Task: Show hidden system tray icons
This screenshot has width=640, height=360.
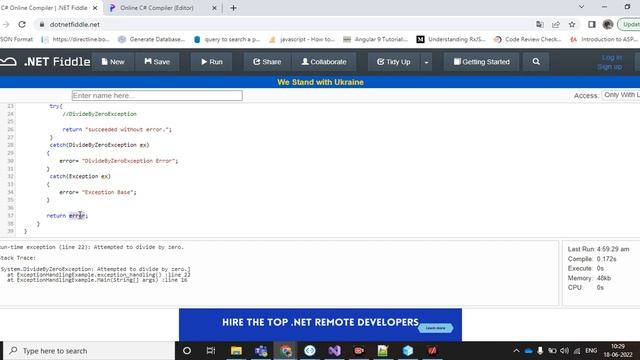Action: click(516, 351)
